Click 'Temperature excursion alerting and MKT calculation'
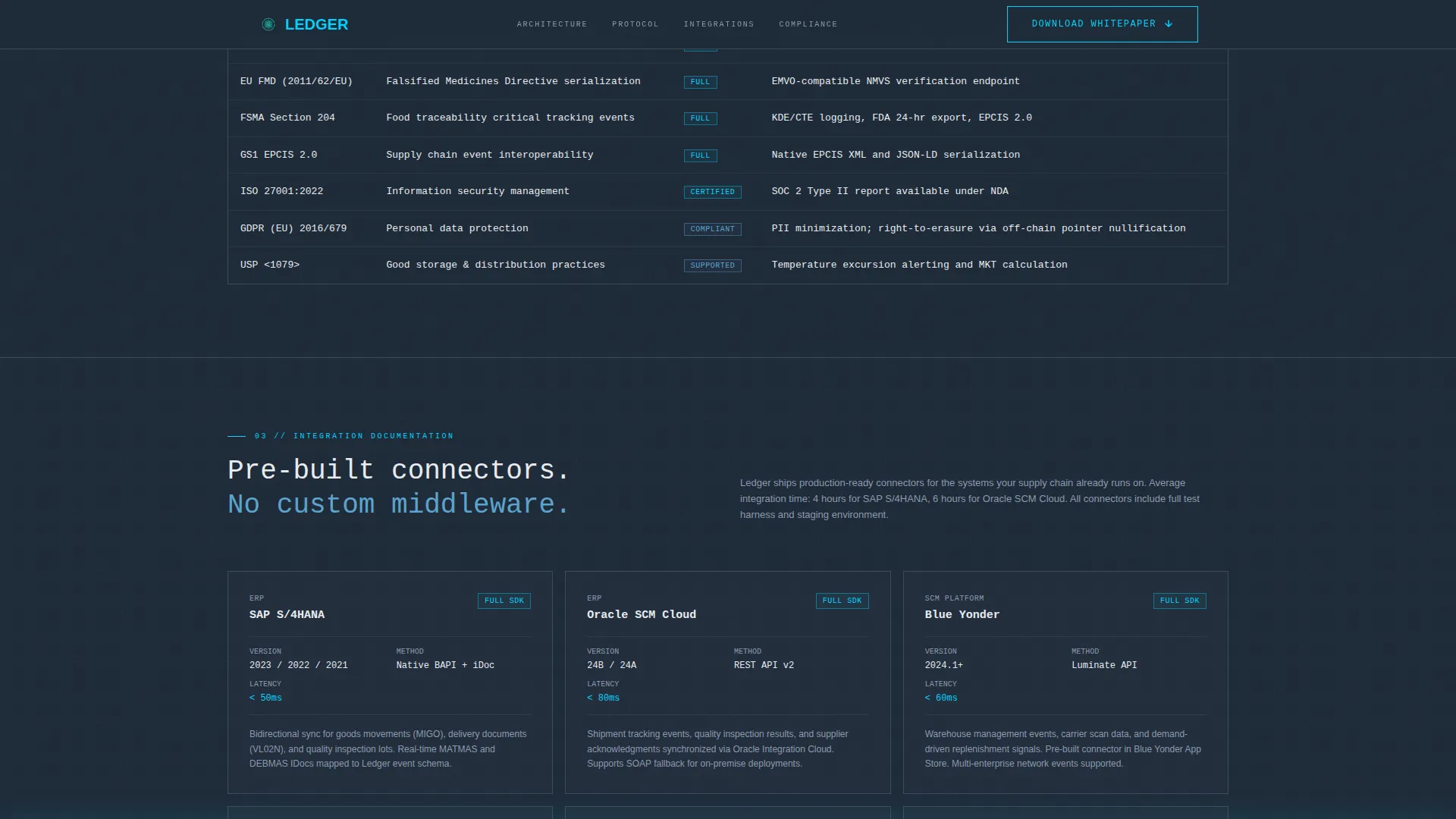 919,265
